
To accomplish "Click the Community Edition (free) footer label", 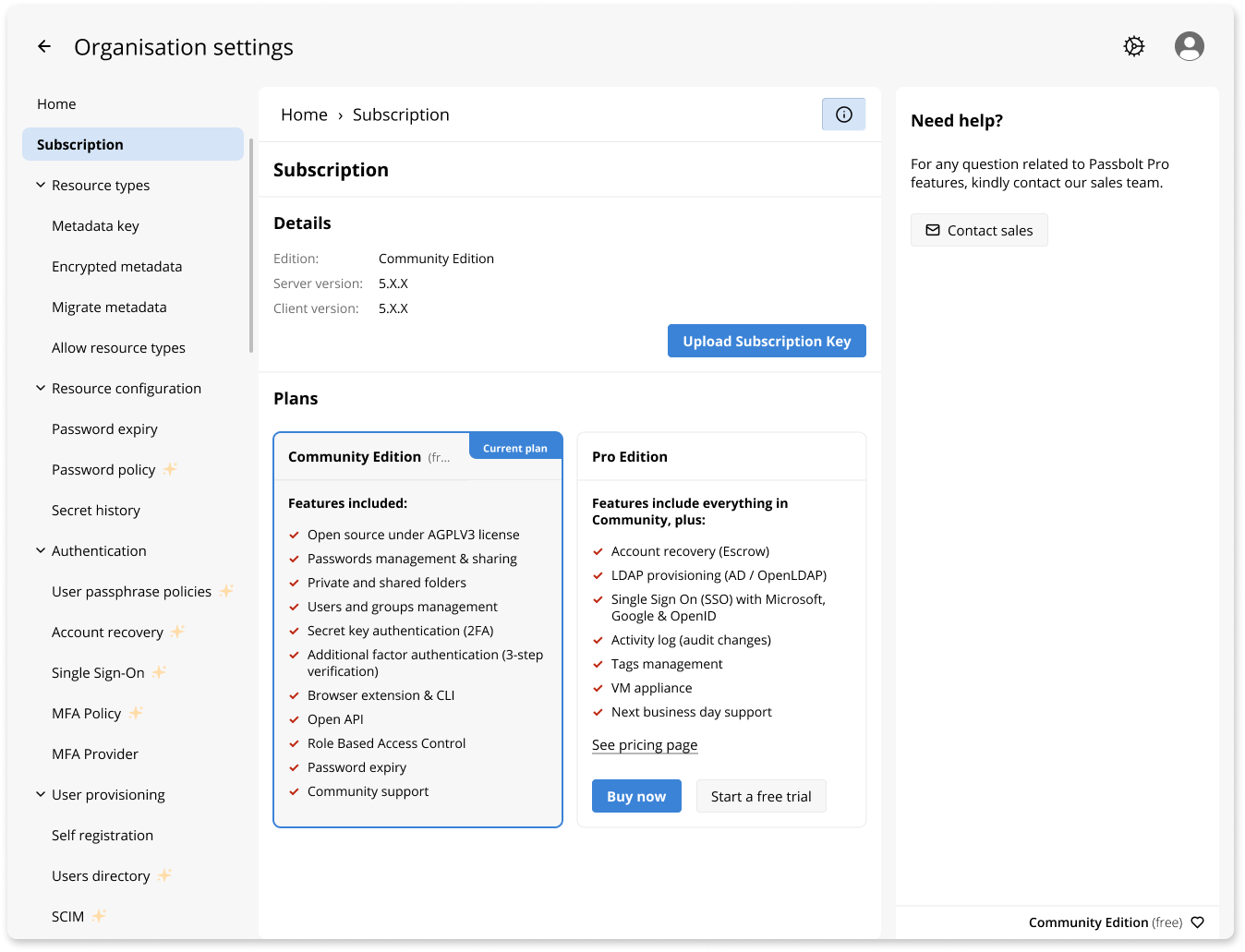I will (1106, 922).
